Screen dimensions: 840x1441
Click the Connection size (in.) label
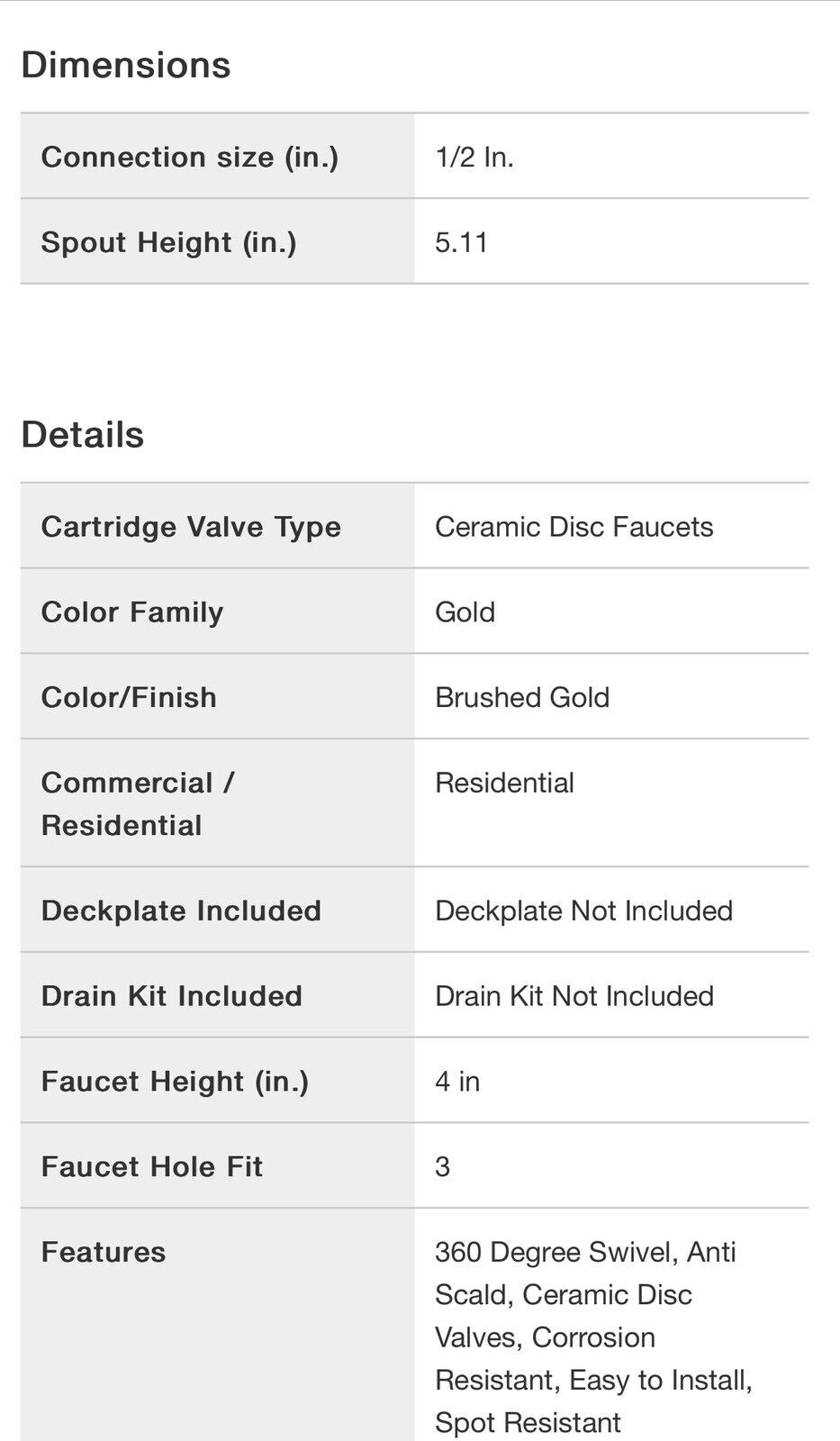click(190, 158)
